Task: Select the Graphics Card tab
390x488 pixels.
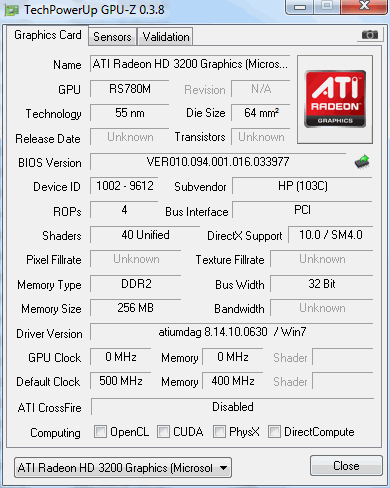Action: [x=47, y=35]
